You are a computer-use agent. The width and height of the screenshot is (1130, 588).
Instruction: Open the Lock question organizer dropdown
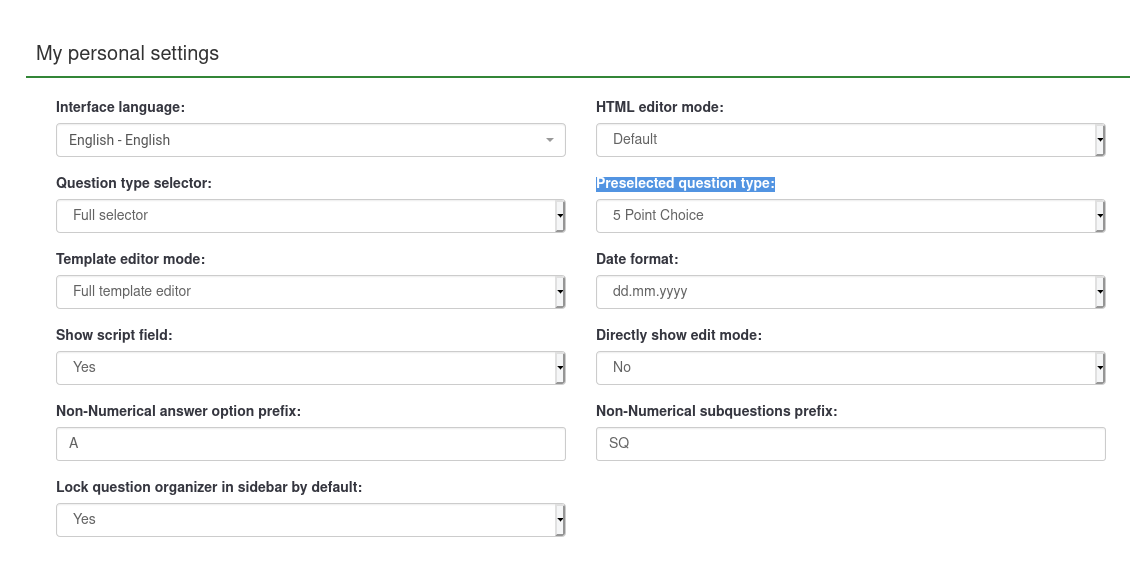click(310, 520)
